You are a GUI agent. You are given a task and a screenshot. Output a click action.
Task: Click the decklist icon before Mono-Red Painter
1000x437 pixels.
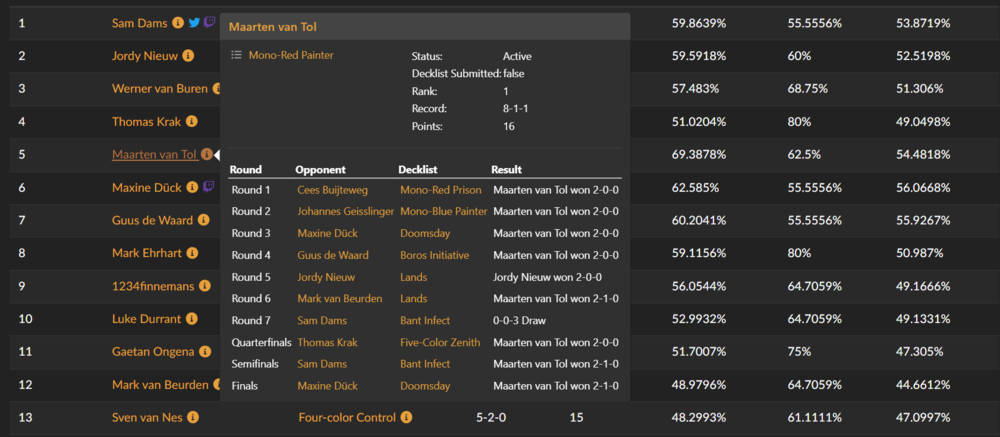pos(236,55)
